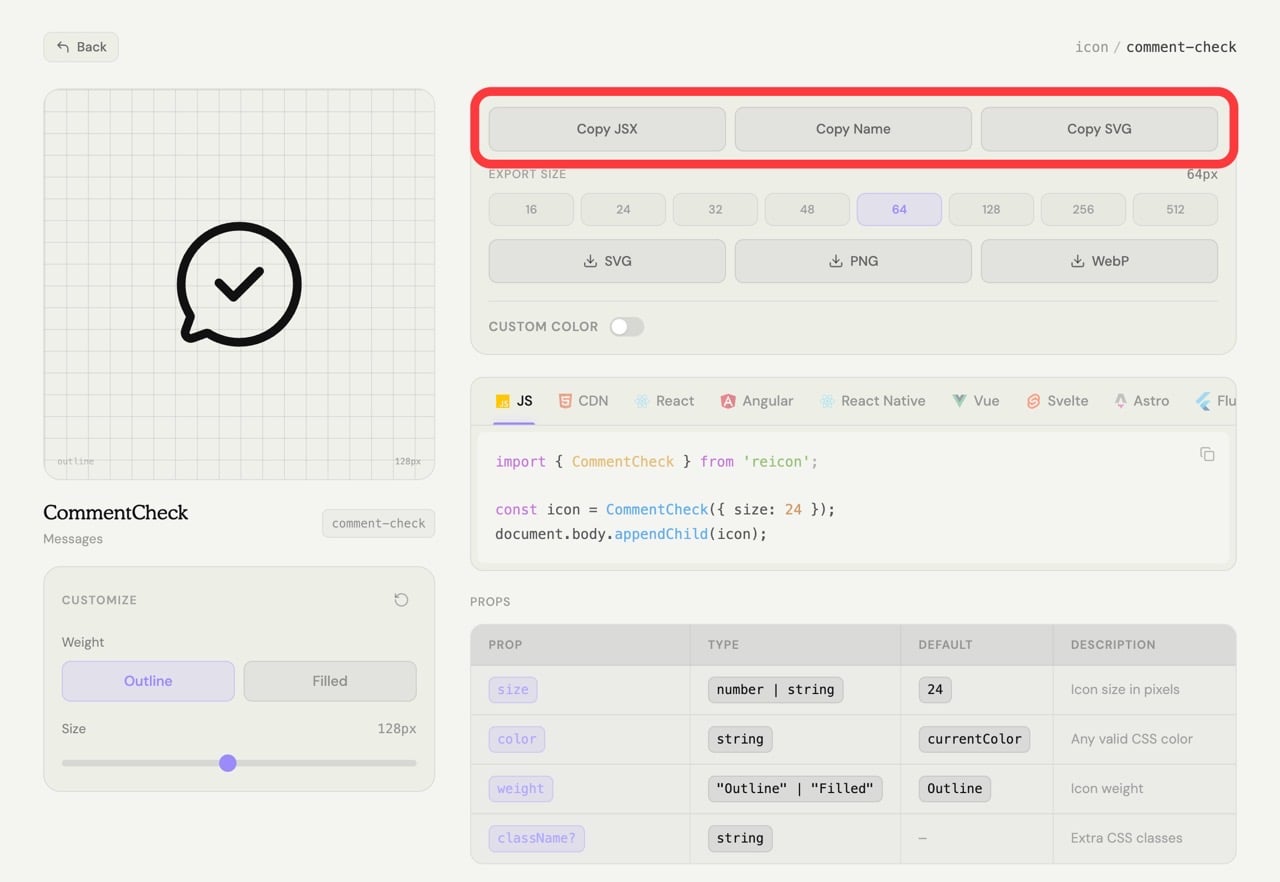1280x882 pixels.
Task: Click the "className?" prop name cell
Action: click(x=537, y=838)
